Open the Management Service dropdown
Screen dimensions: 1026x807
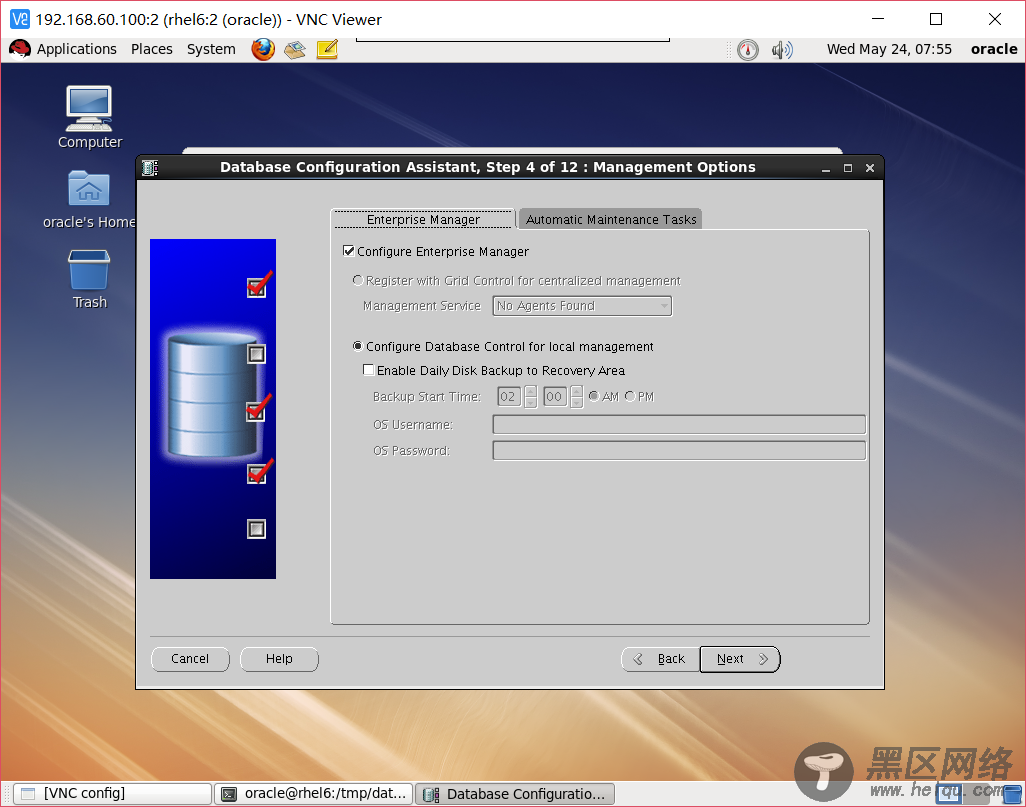[x=582, y=306]
